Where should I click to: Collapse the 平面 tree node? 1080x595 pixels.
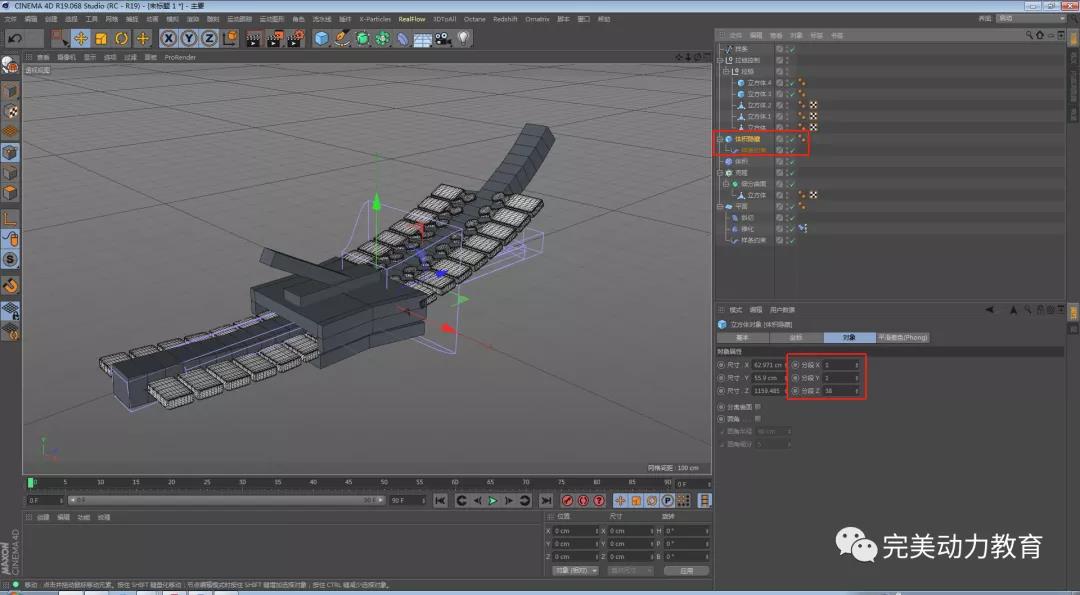720,207
